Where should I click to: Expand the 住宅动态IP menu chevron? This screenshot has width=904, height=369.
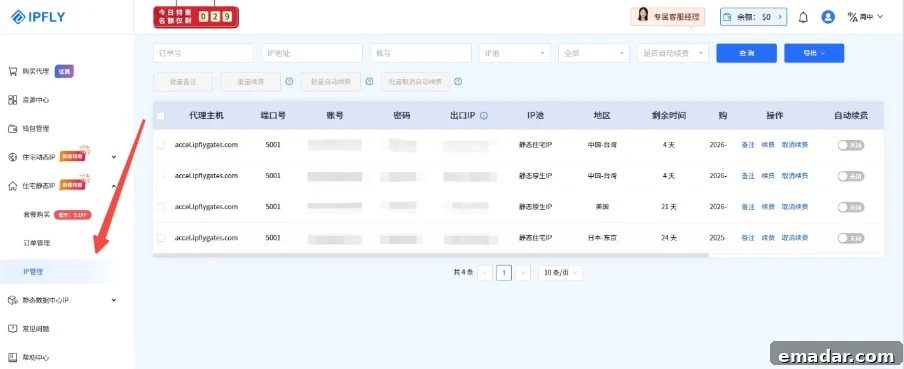pyautogui.click(x=114, y=157)
